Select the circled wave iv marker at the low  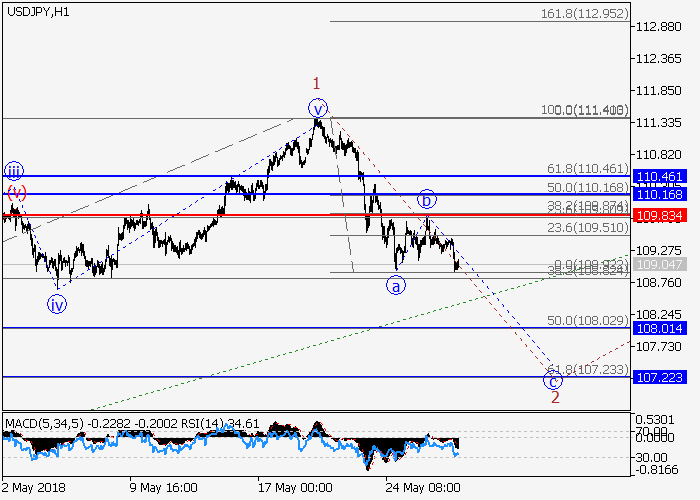(58, 305)
